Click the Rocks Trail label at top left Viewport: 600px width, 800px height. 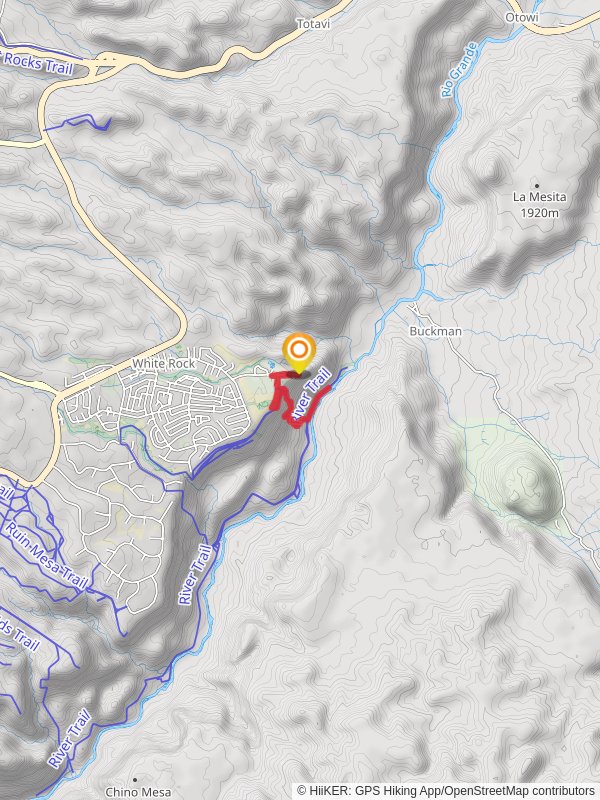pos(37,61)
